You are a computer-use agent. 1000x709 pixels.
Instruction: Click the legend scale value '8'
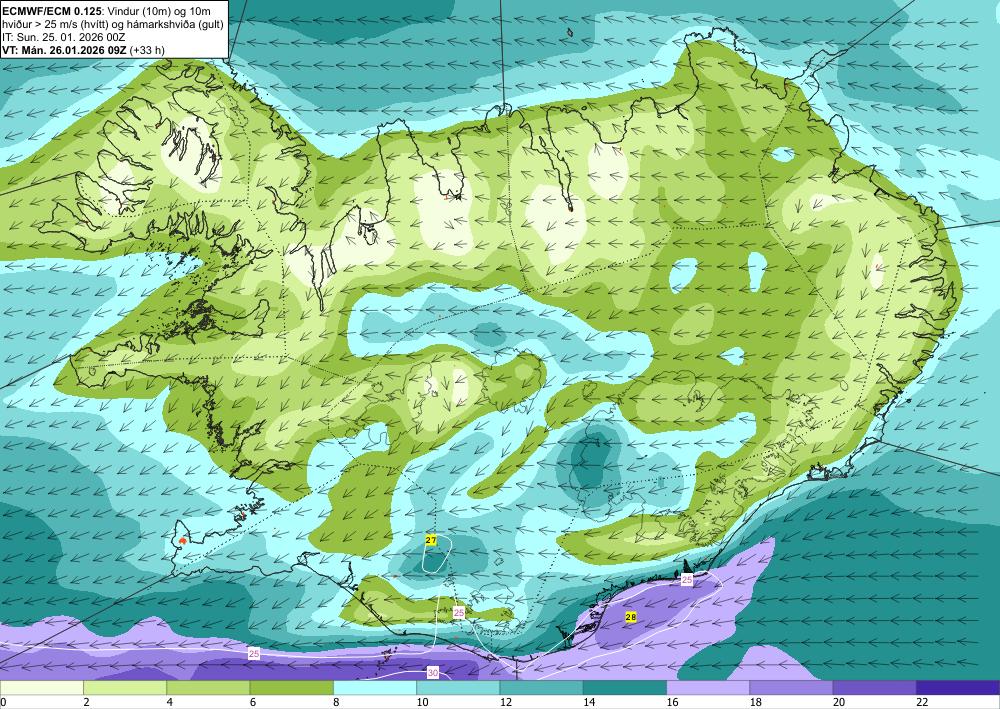(x=337, y=702)
